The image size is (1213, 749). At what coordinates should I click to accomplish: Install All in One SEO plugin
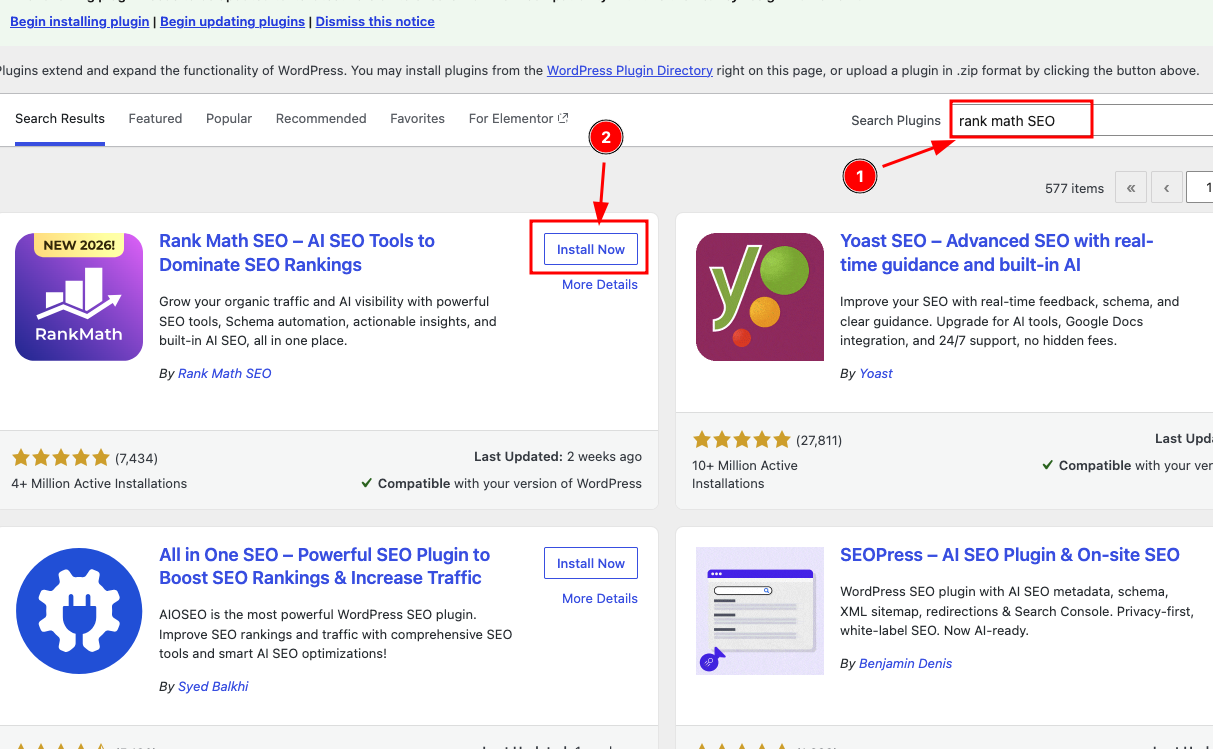click(591, 563)
